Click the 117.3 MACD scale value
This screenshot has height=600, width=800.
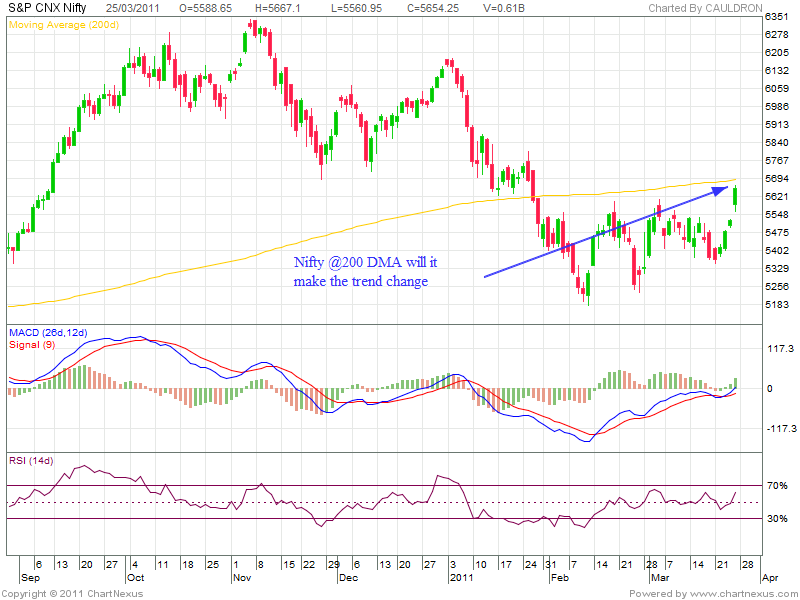point(777,349)
